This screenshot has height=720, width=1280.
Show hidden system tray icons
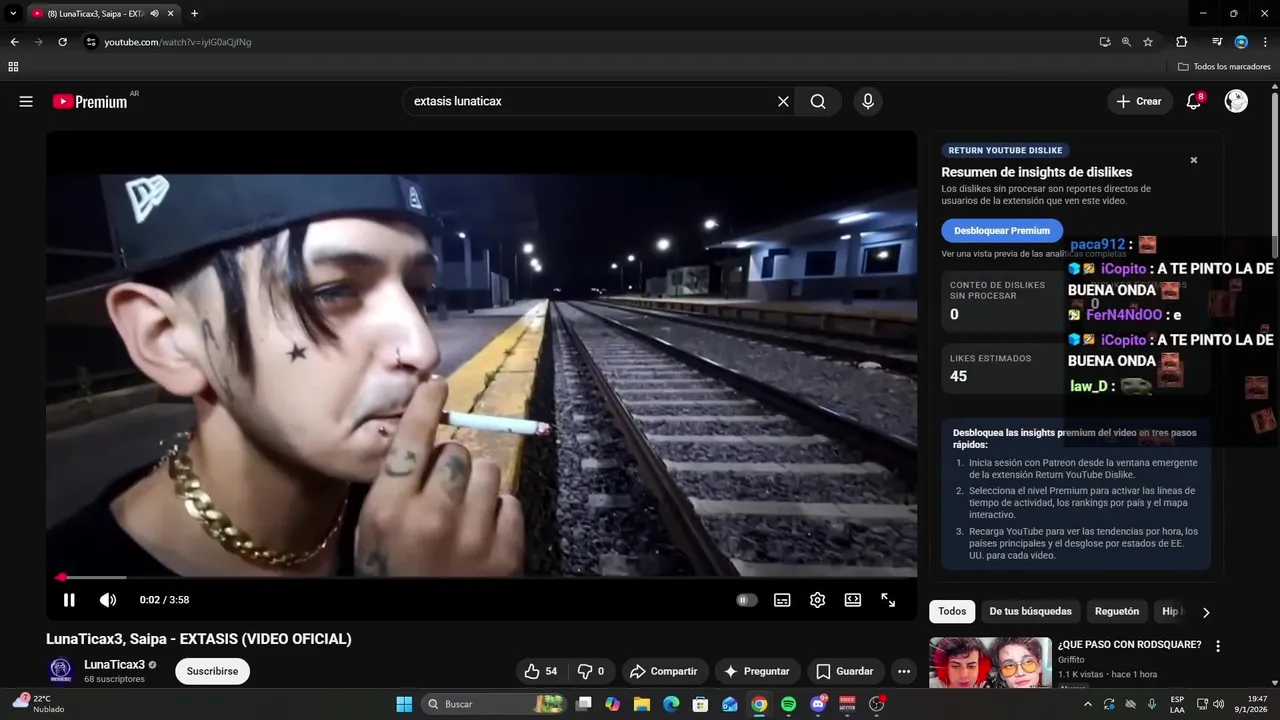(x=1088, y=704)
